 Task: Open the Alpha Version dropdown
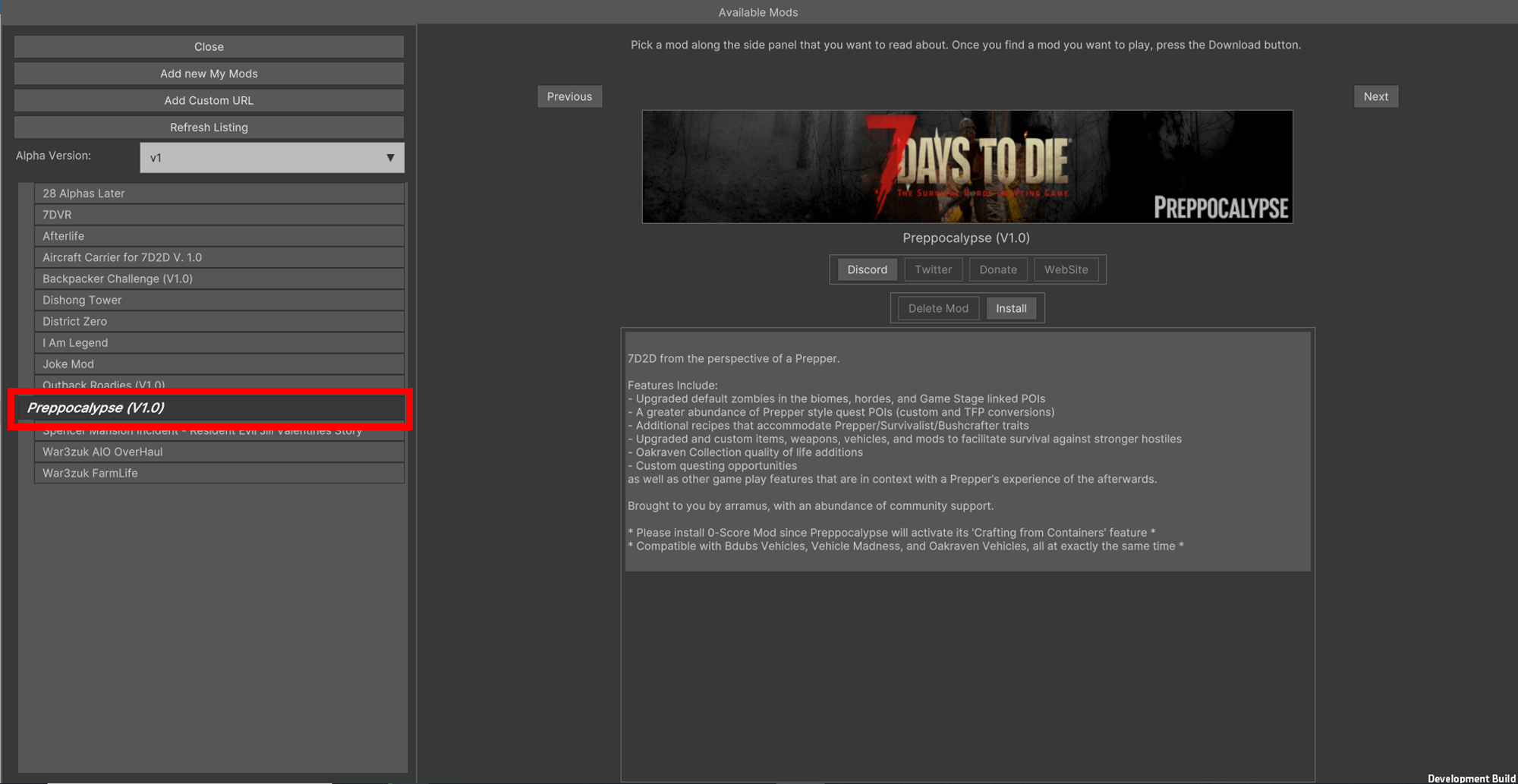pos(272,158)
